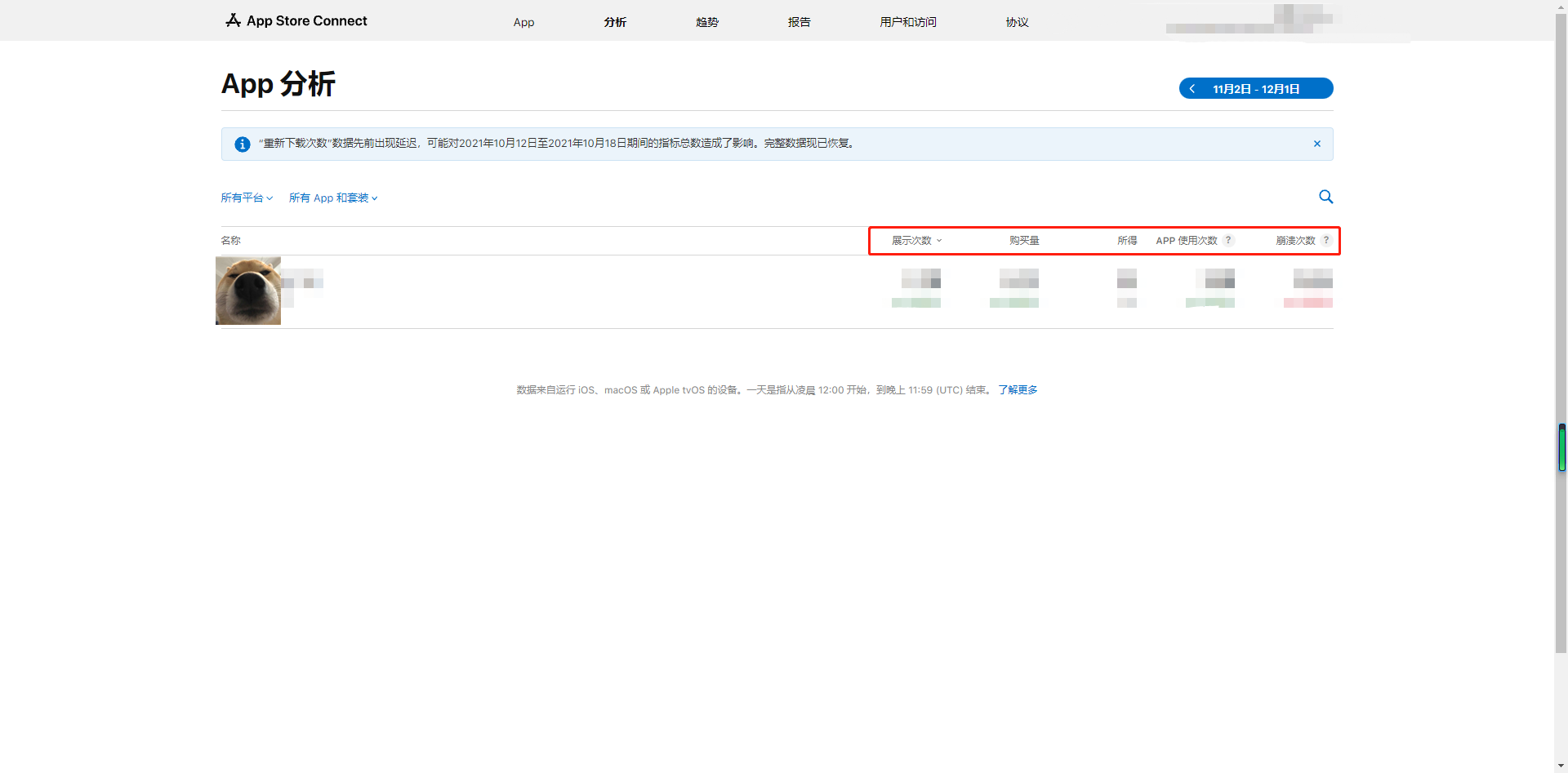1568x773 pixels.
Task: Open the 协议 section
Action: (x=1017, y=22)
